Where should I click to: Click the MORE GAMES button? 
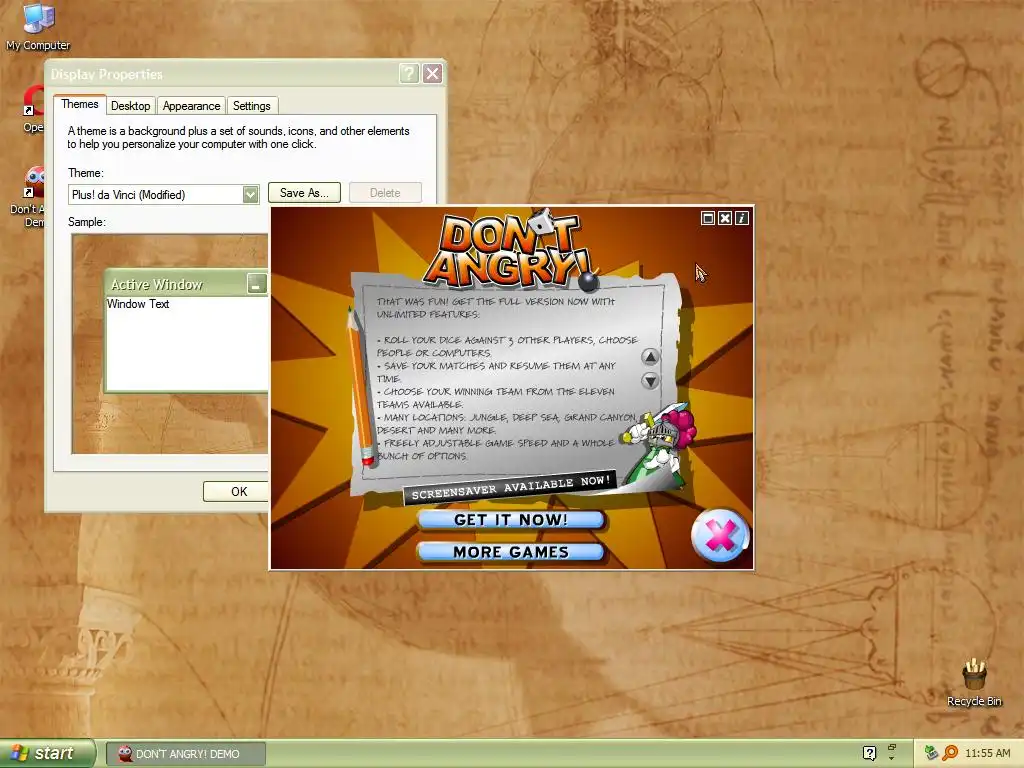coord(511,552)
